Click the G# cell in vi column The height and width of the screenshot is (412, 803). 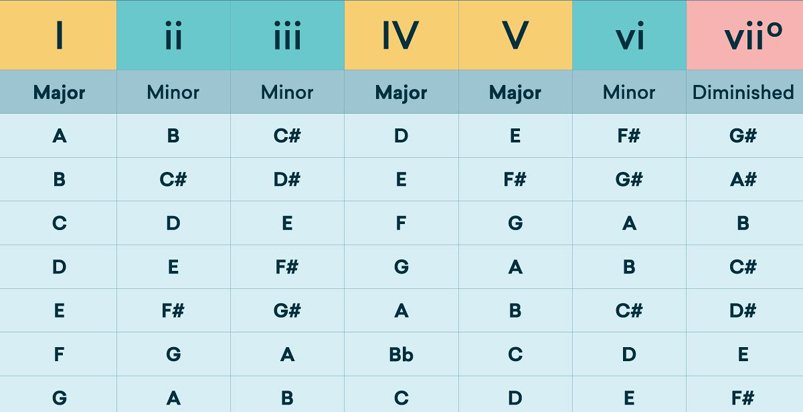pyautogui.click(x=629, y=179)
